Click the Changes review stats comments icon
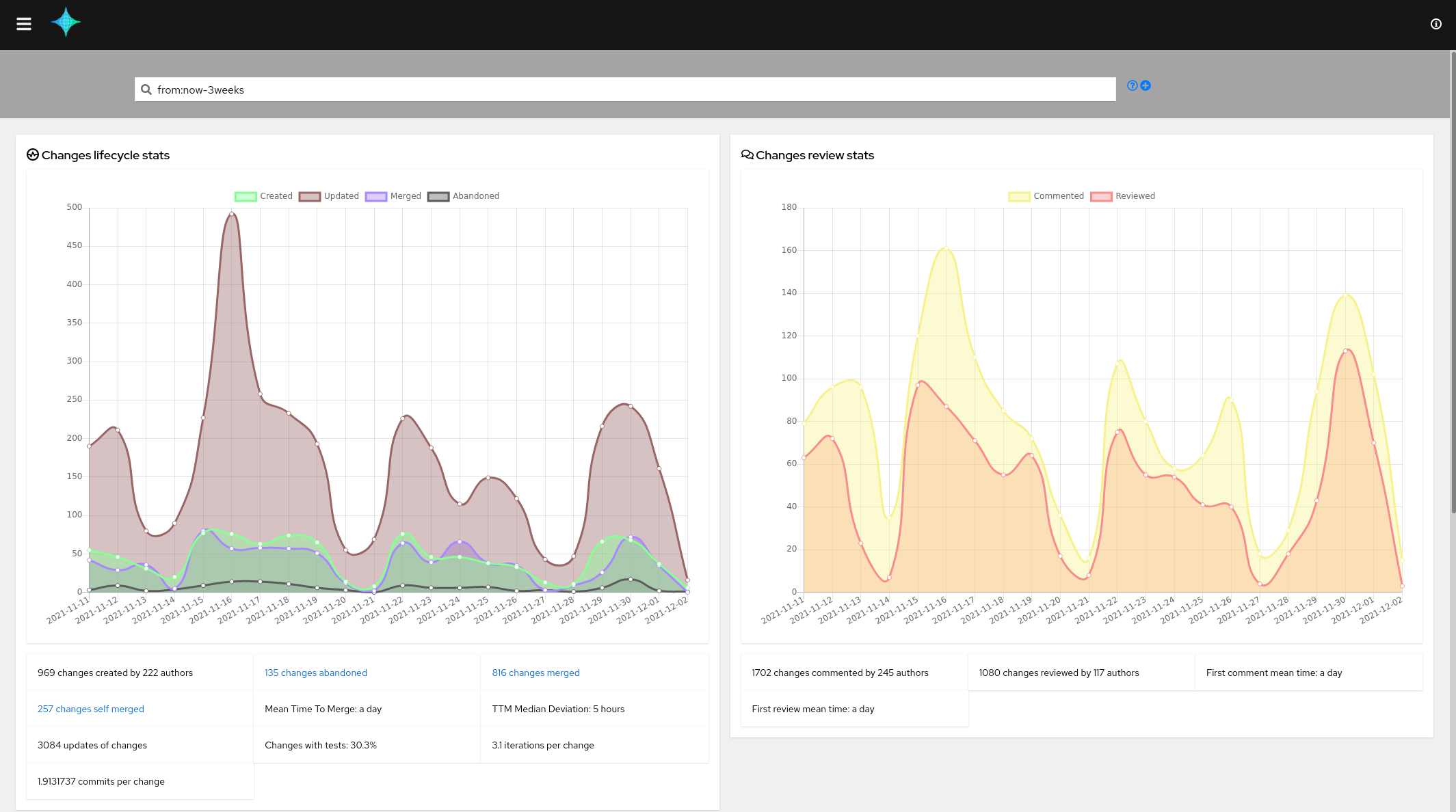The height and width of the screenshot is (812, 1456). 747,155
